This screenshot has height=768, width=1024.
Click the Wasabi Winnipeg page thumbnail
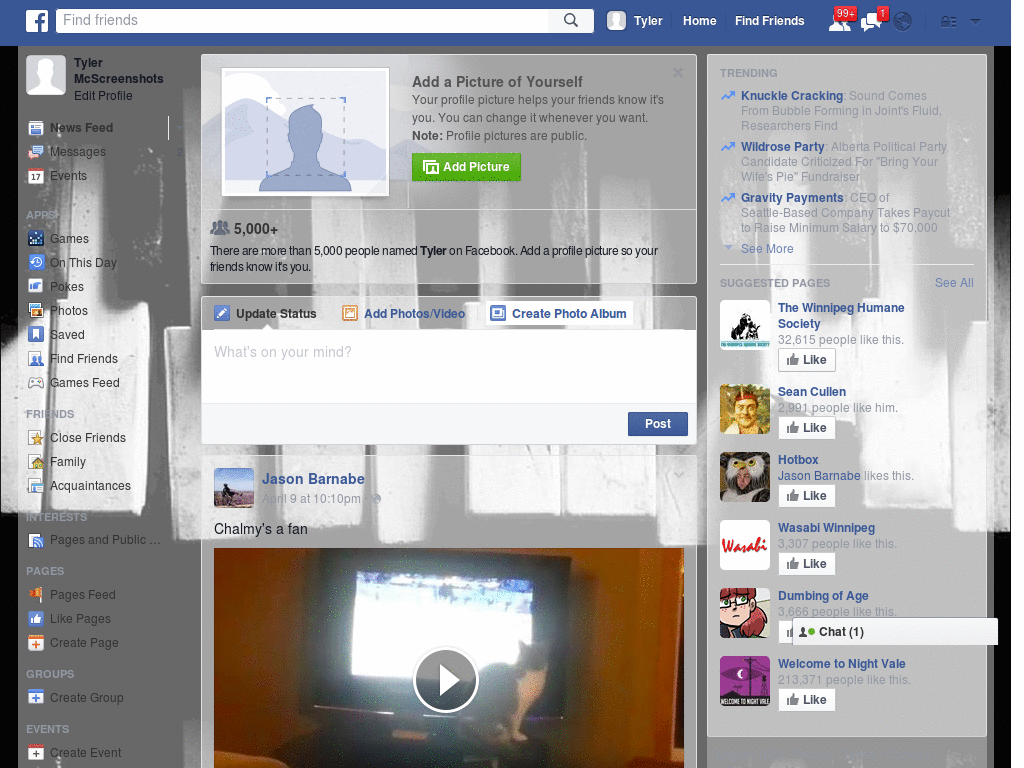point(744,545)
